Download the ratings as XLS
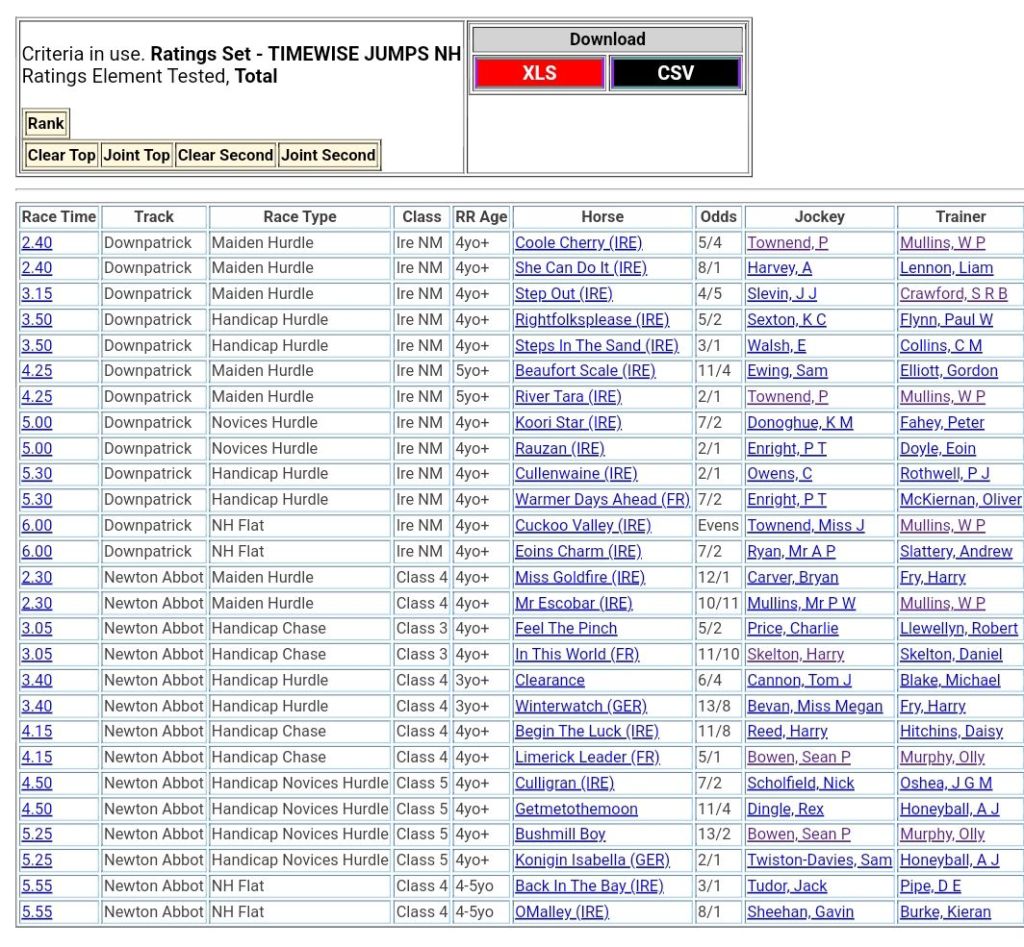 pos(539,73)
